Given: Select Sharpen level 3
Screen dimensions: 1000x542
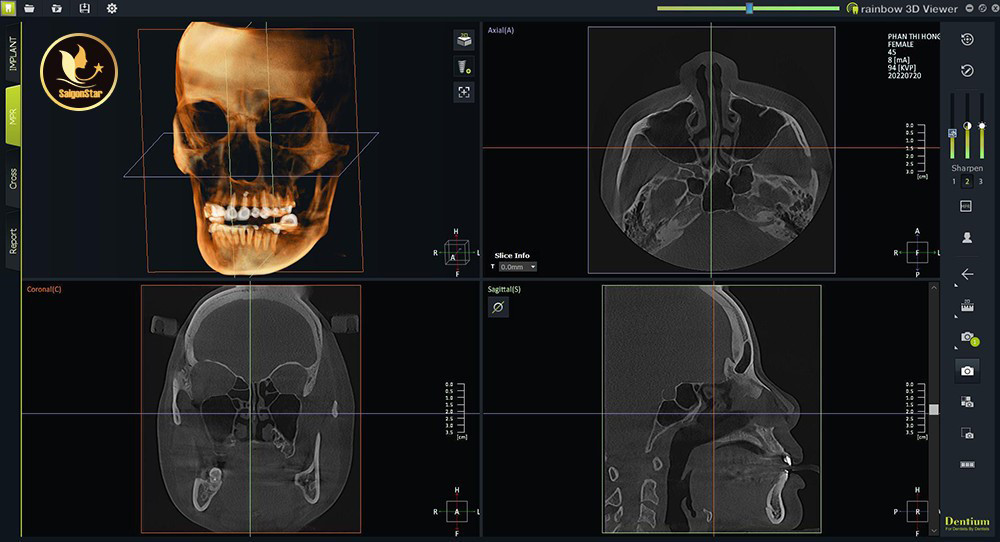Looking at the screenshot, I should (980, 181).
